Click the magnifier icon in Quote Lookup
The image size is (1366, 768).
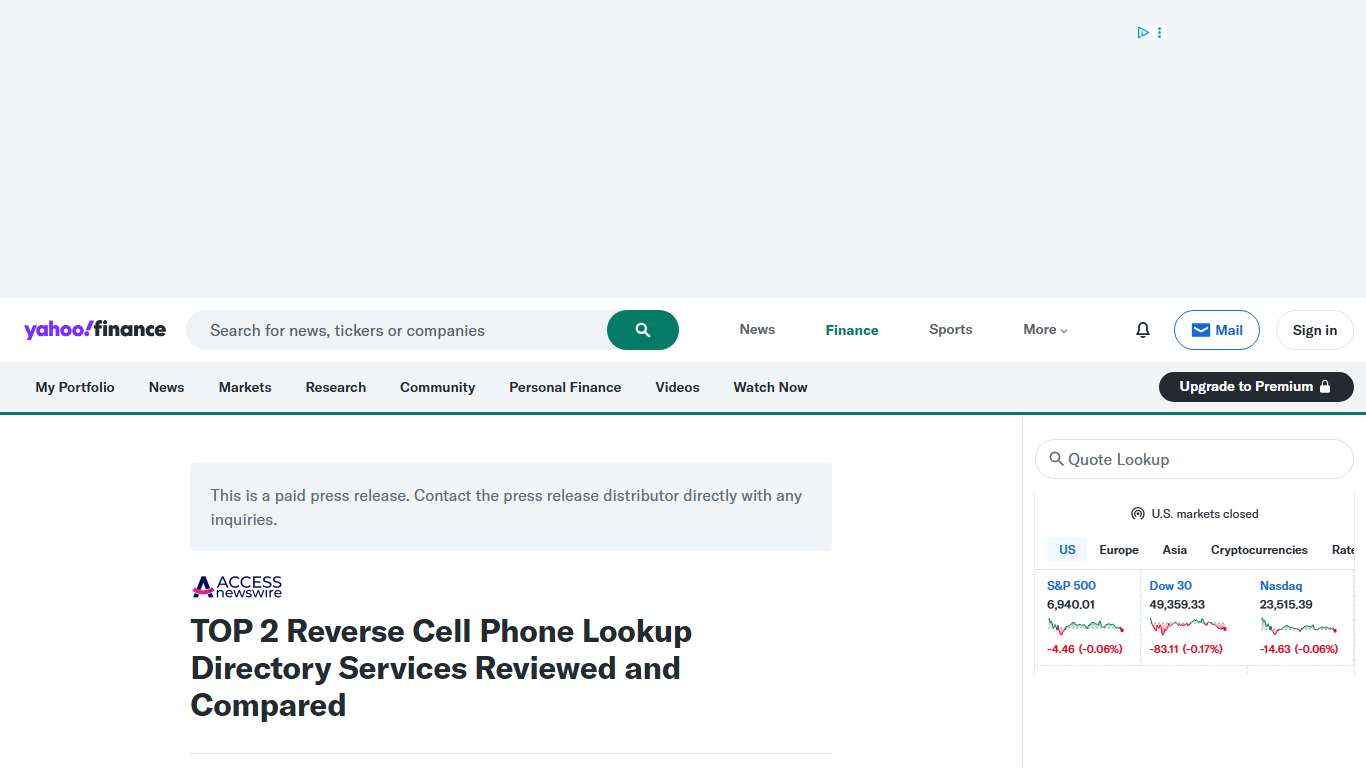pyautogui.click(x=1057, y=459)
